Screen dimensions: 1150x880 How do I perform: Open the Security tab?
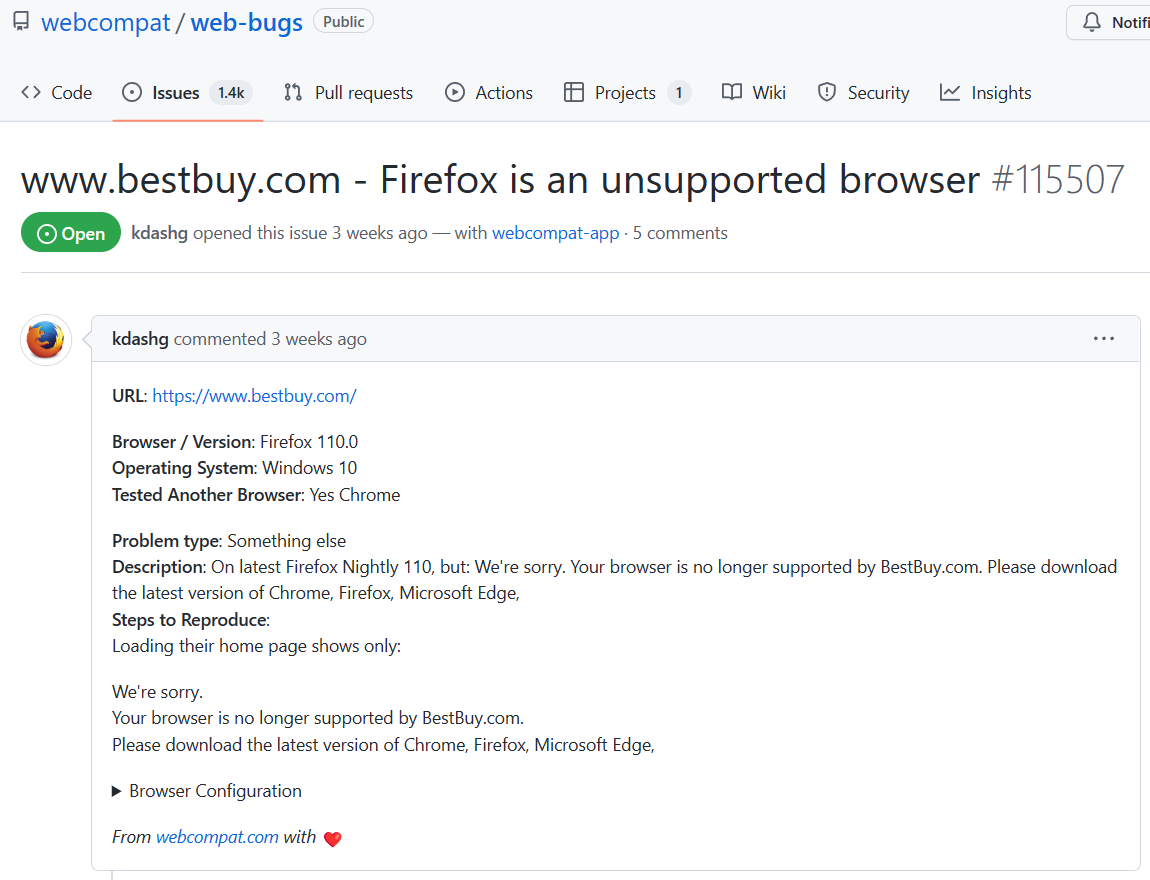tap(864, 93)
